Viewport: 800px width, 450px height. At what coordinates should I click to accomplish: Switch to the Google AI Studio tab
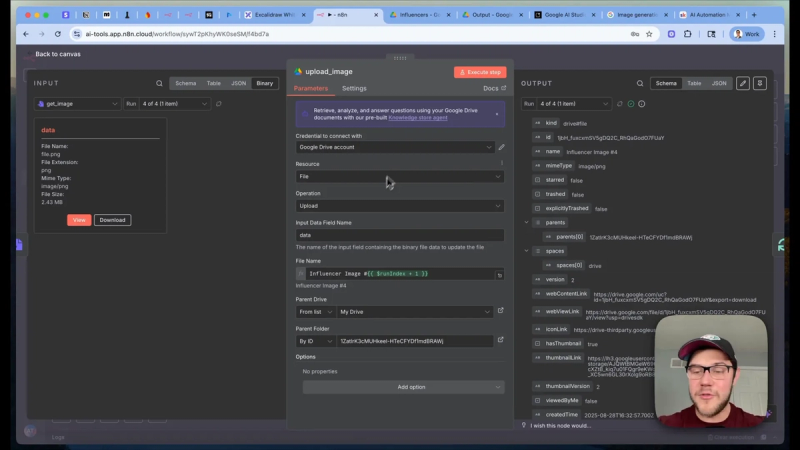click(x=564, y=15)
